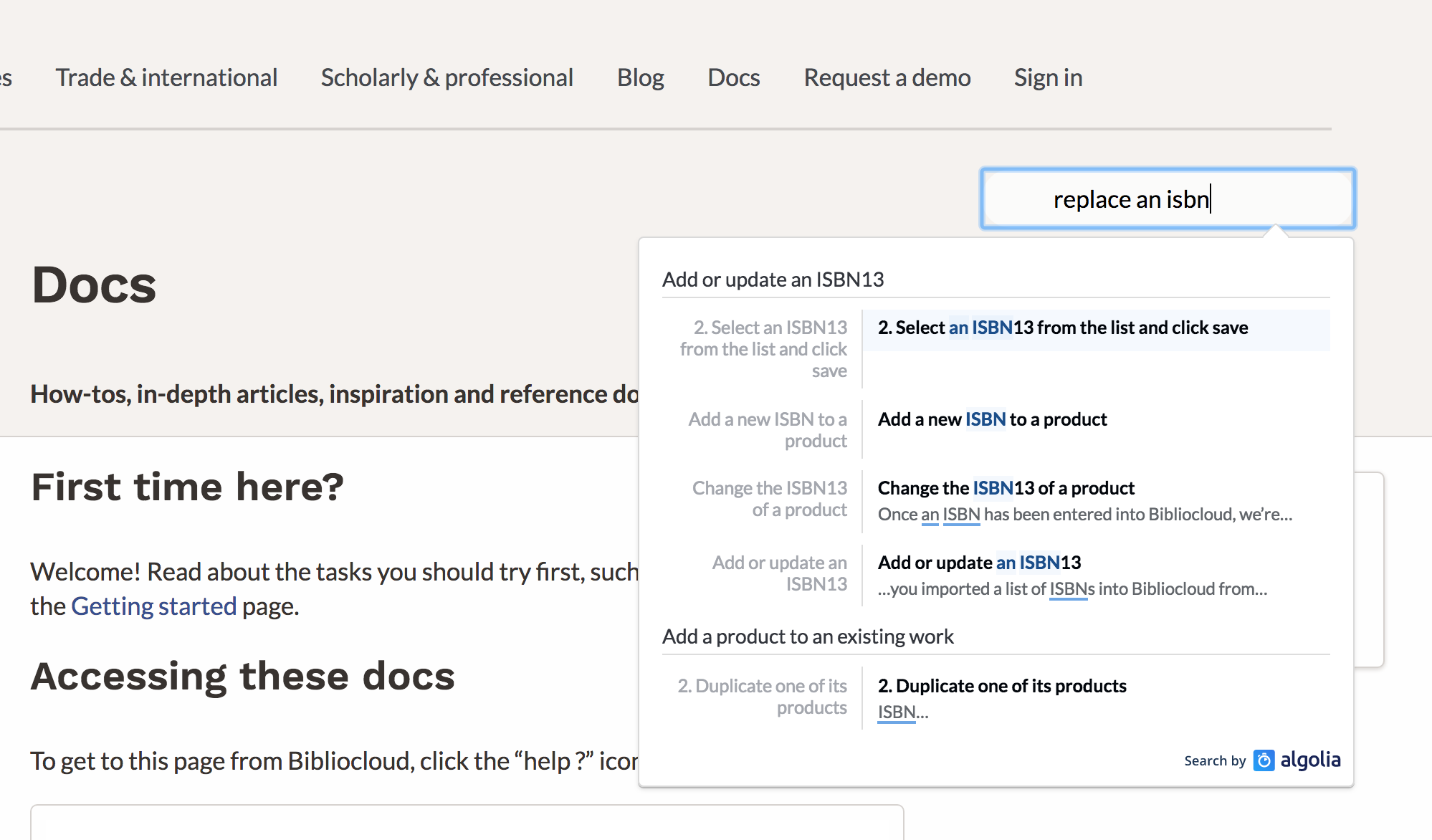Click the Sign in link
1432x840 pixels.
click(x=1048, y=77)
